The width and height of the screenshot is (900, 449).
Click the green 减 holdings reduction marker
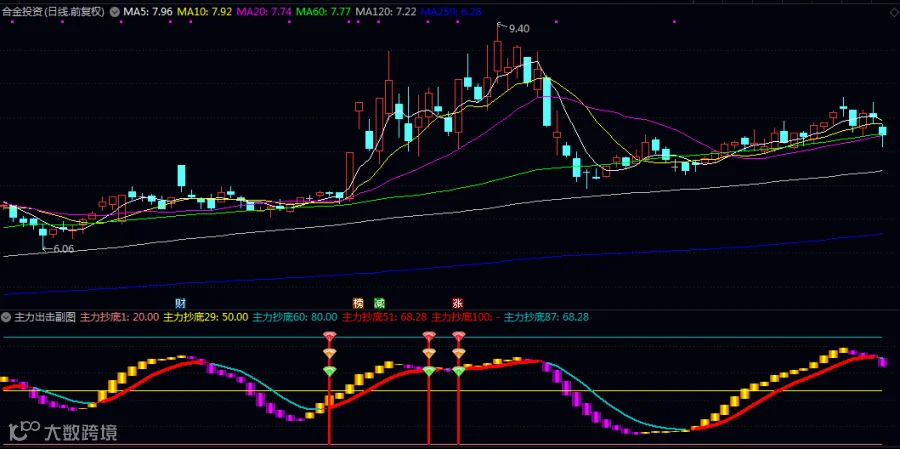[x=379, y=303]
